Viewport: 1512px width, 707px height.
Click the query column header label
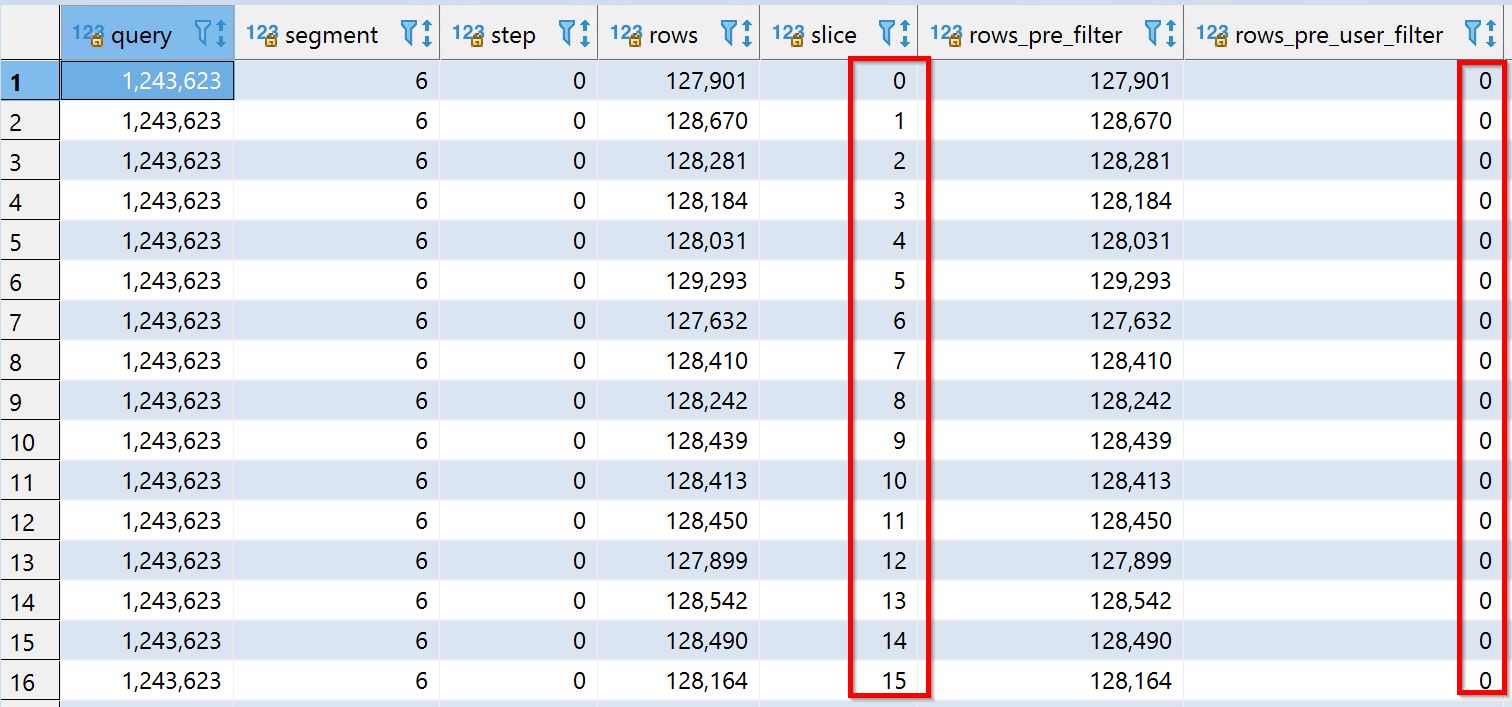tap(140, 33)
